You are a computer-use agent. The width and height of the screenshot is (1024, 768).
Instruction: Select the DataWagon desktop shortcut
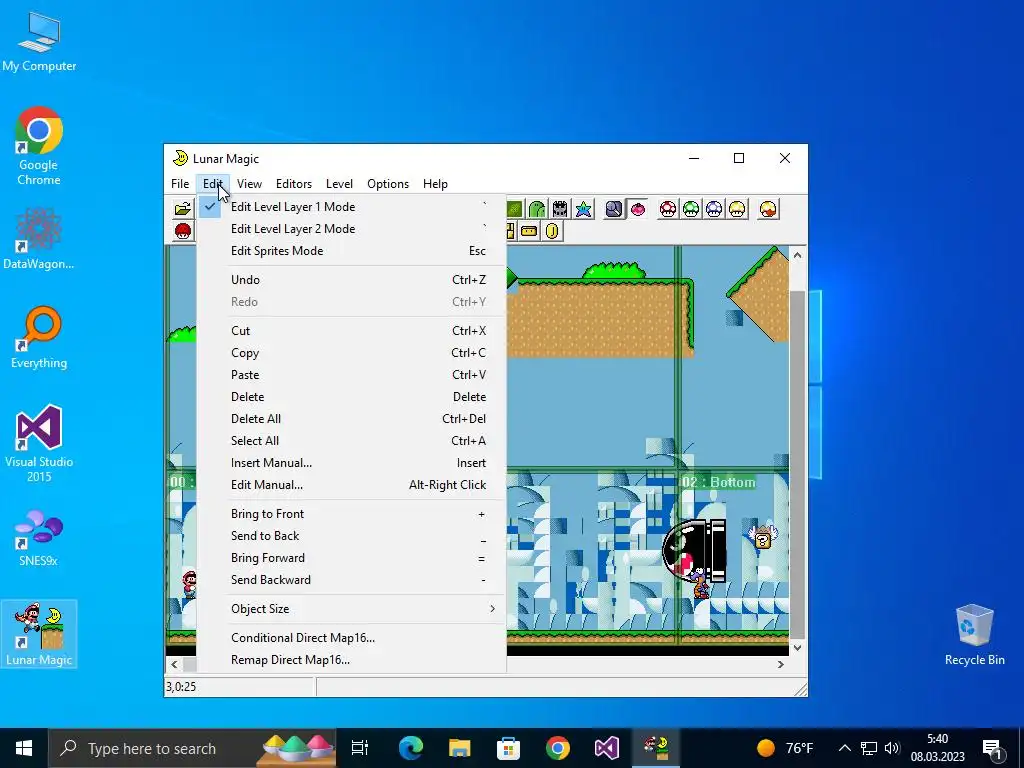click(x=39, y=238)
